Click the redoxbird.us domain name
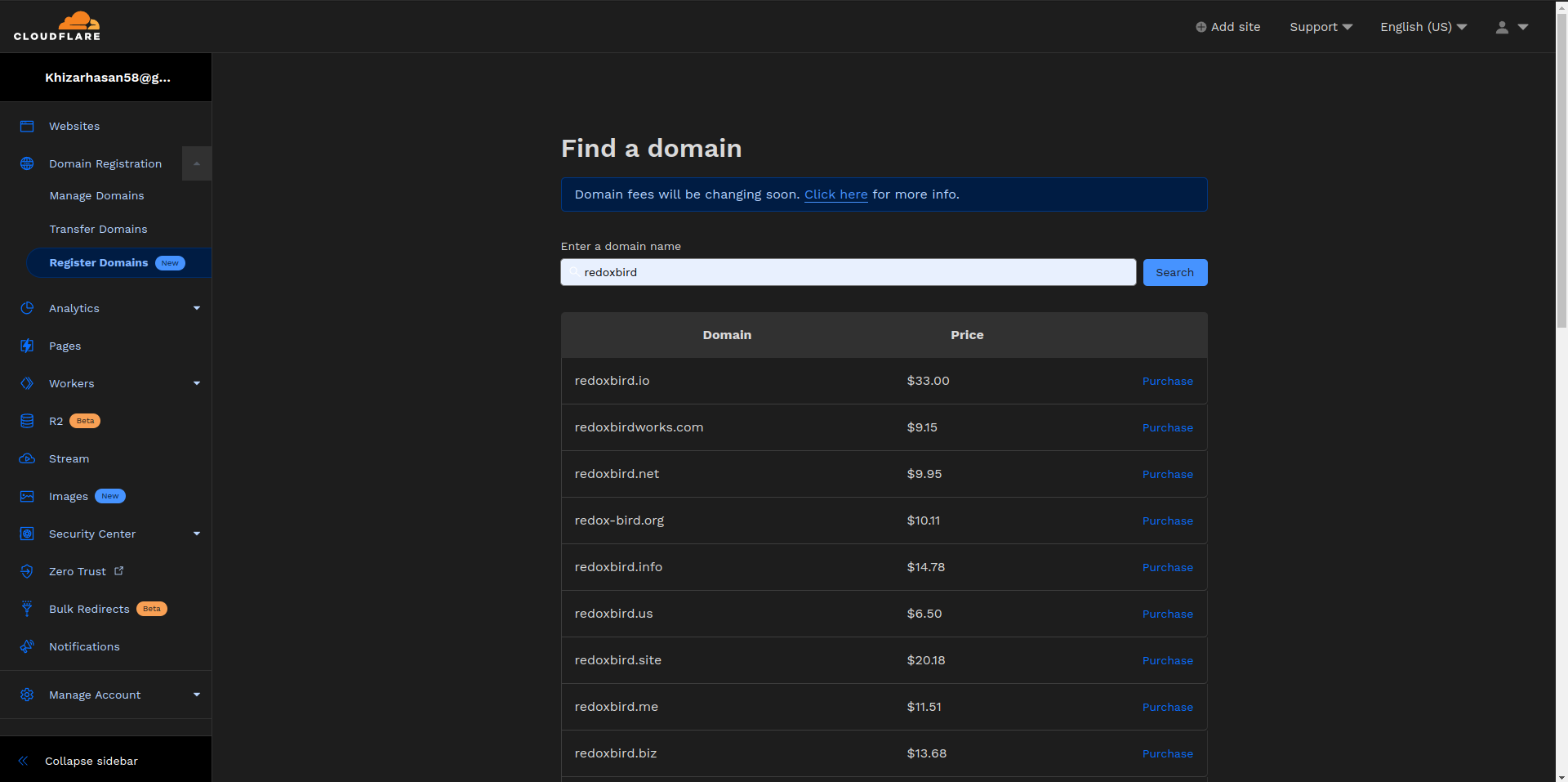This screenshot has width=1568, height=782. pos(613,614)
